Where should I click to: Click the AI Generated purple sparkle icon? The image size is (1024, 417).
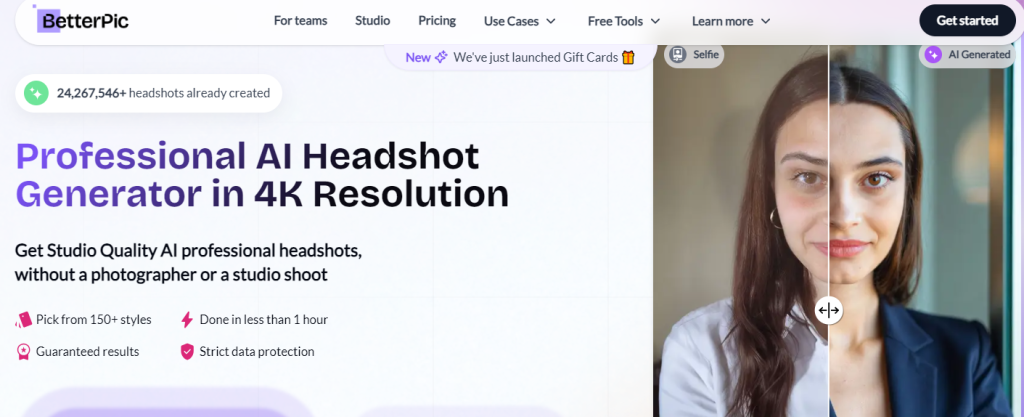point(933,54)
